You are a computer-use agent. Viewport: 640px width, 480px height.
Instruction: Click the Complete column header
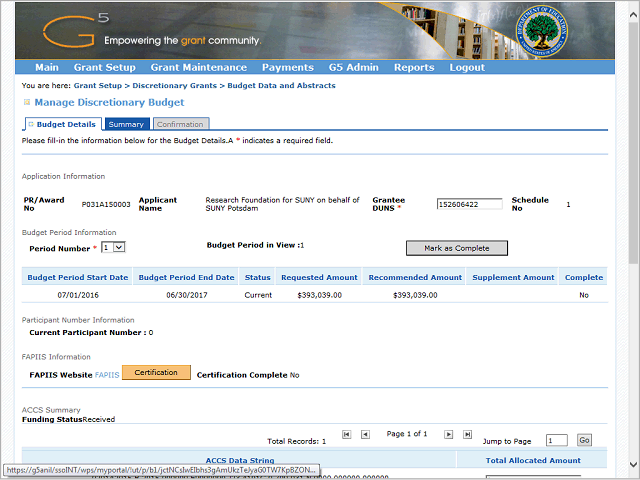pos(584,278)
